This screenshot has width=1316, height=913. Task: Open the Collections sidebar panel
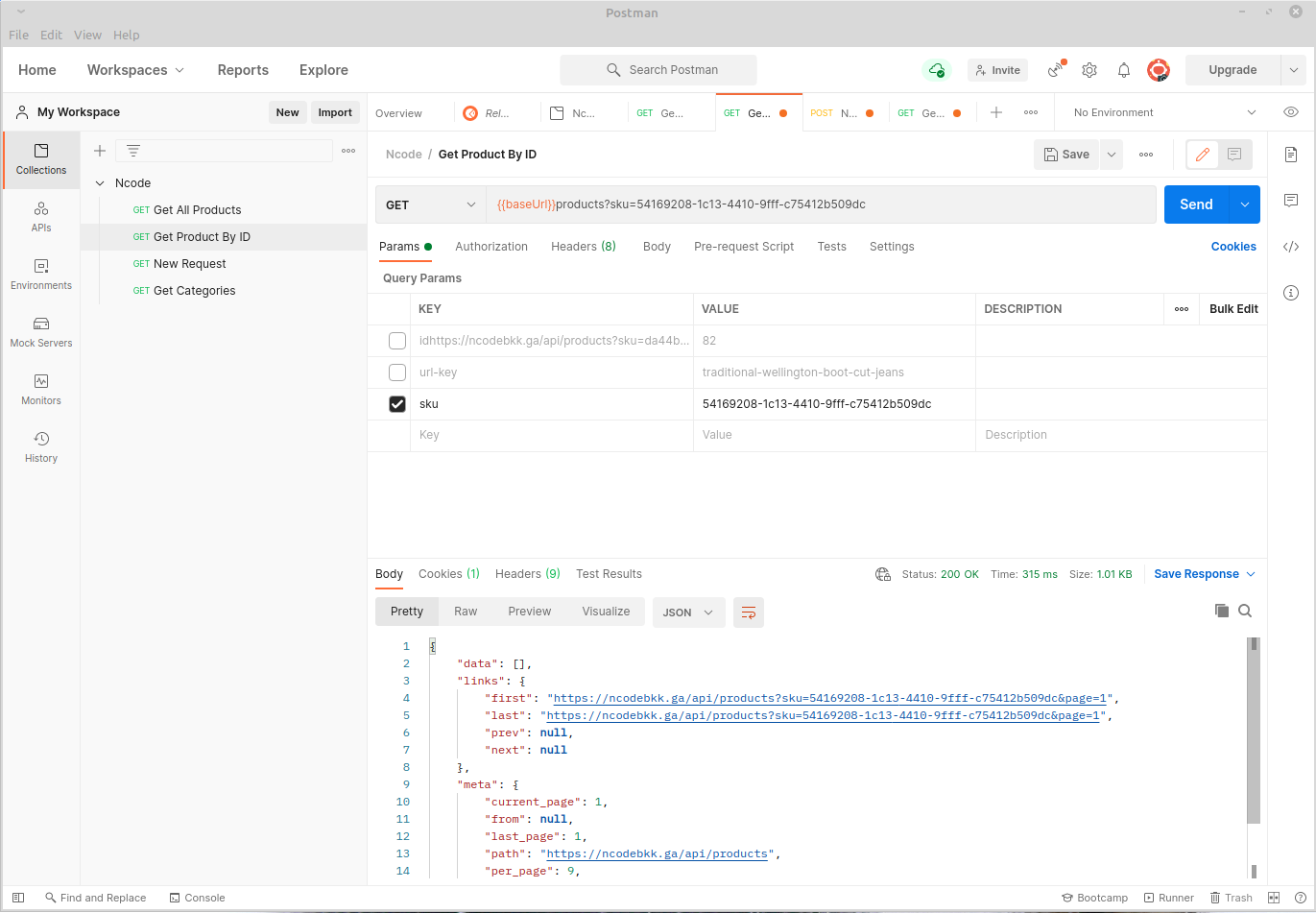(41, 159)
